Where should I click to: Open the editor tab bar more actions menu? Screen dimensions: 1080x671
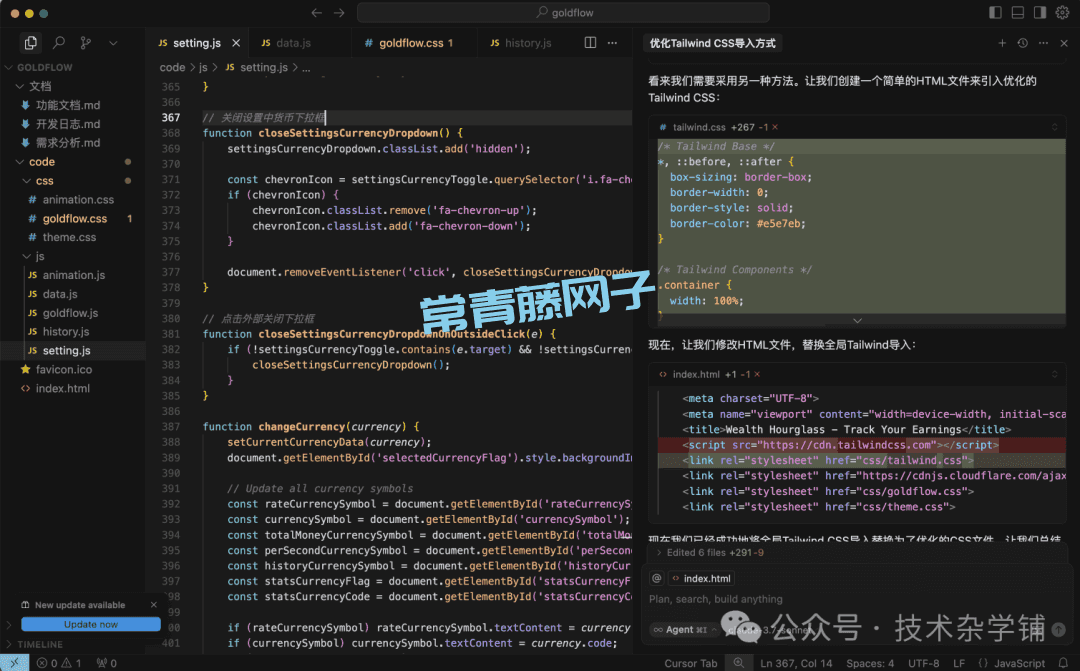coord(612,43)
